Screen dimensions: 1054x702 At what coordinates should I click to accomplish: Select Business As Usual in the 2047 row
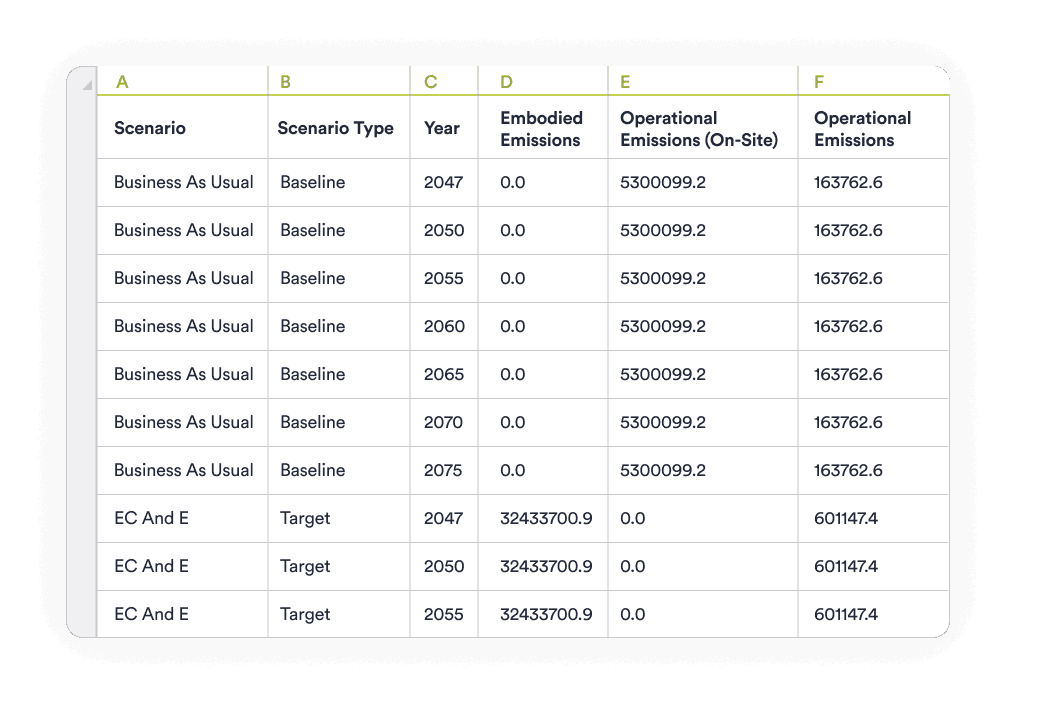point(184,182)
